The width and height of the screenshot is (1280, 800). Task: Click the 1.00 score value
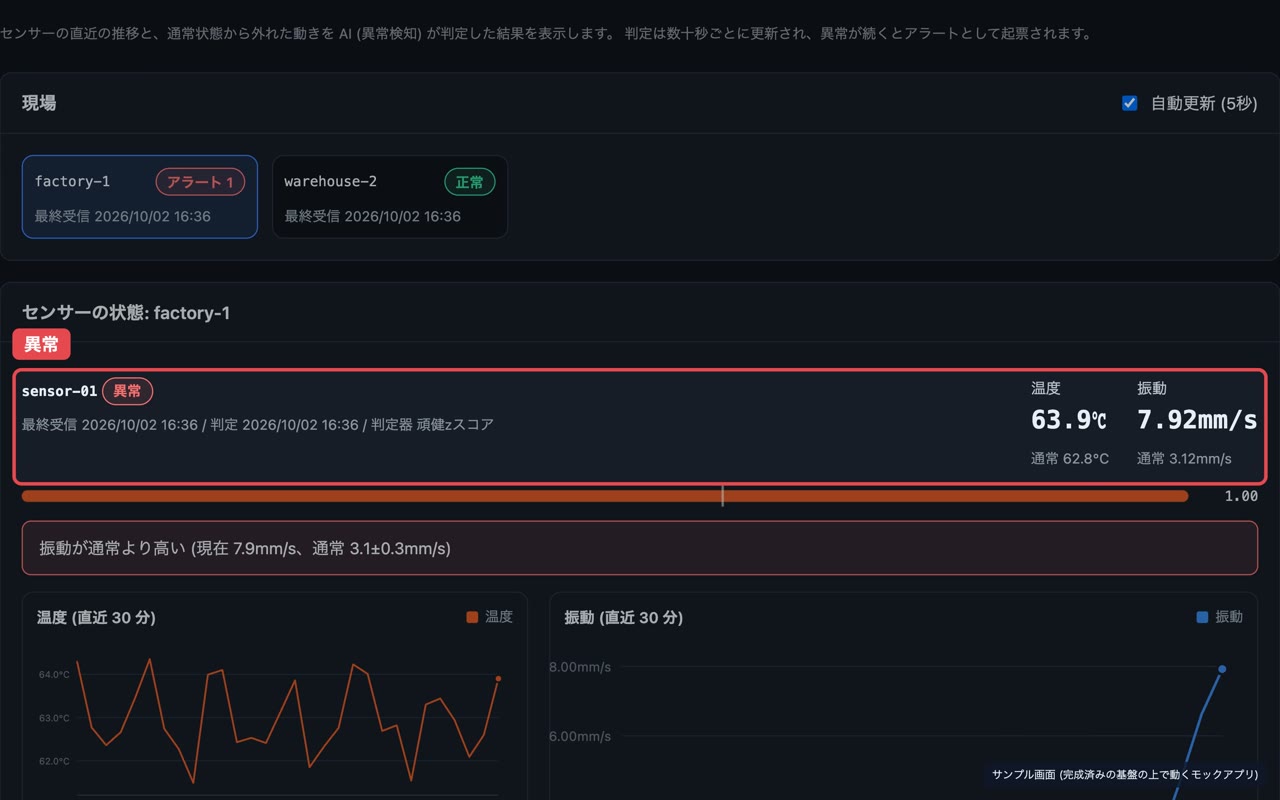(1241, 496)
